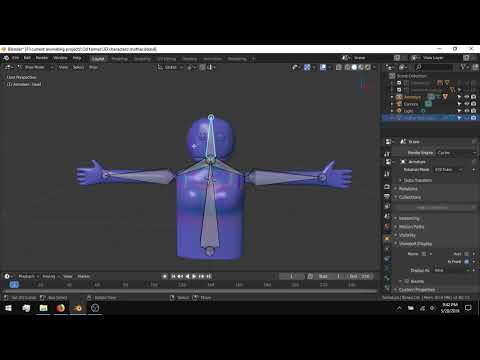Toggle snapping magnet icon

[x=202, y=67]
